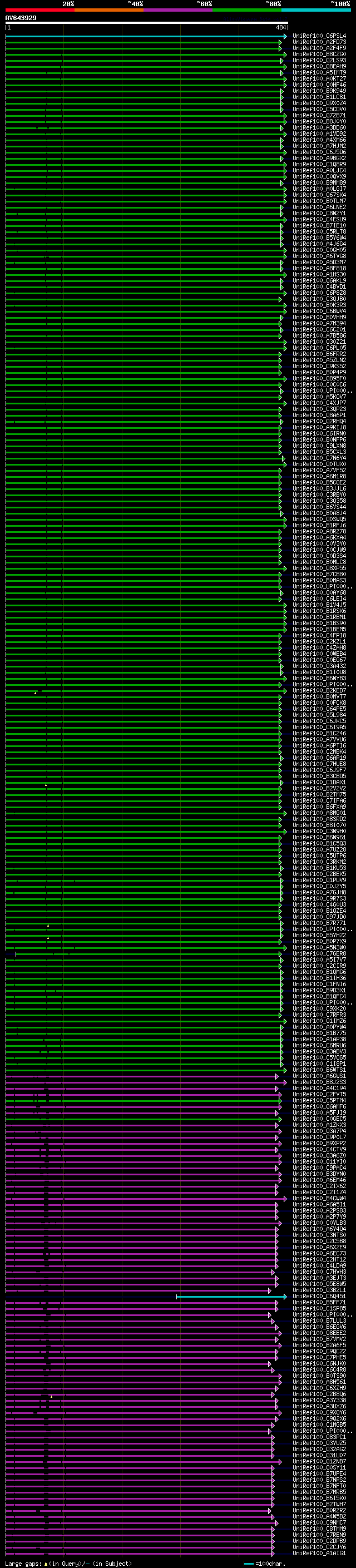The width and height of the screenshot is (356, 1568).
Task: Select the UniRef100_C9XK20 label
Action: [319, 1009]
